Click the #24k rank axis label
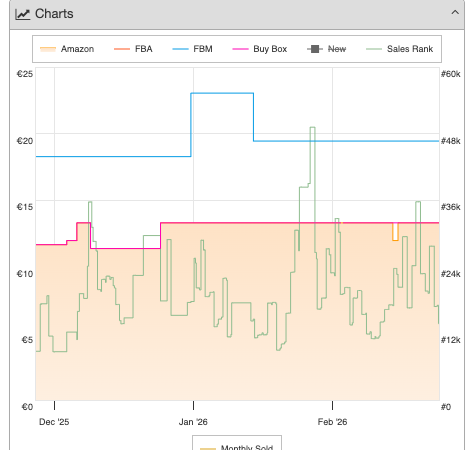The height and width of the screenshot is (450, 474). 451,274
